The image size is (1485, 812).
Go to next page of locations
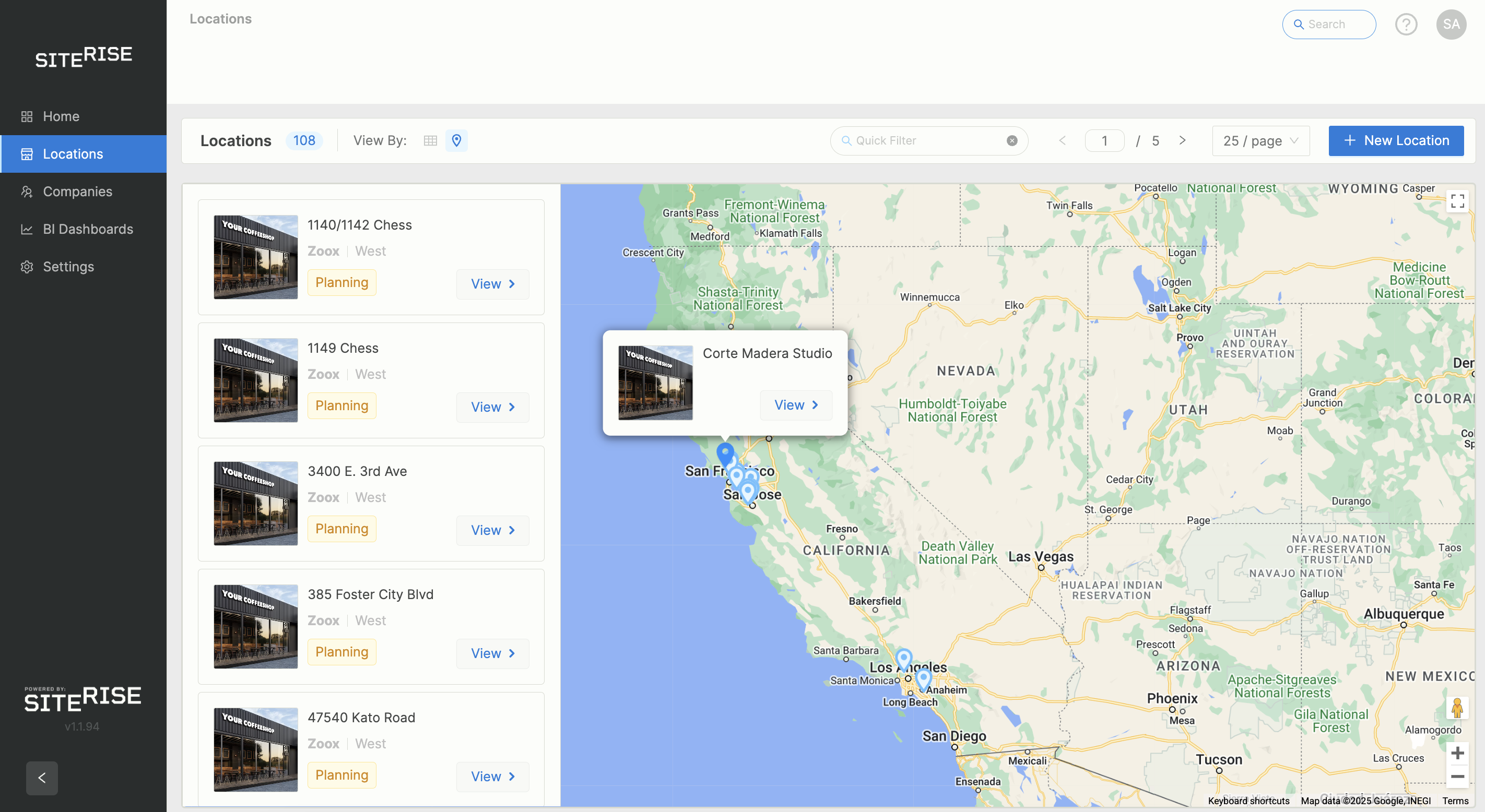point(1182,140)
